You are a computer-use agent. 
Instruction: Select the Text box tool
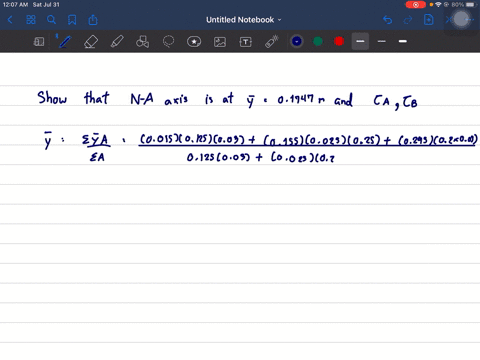tap(246, 42)
